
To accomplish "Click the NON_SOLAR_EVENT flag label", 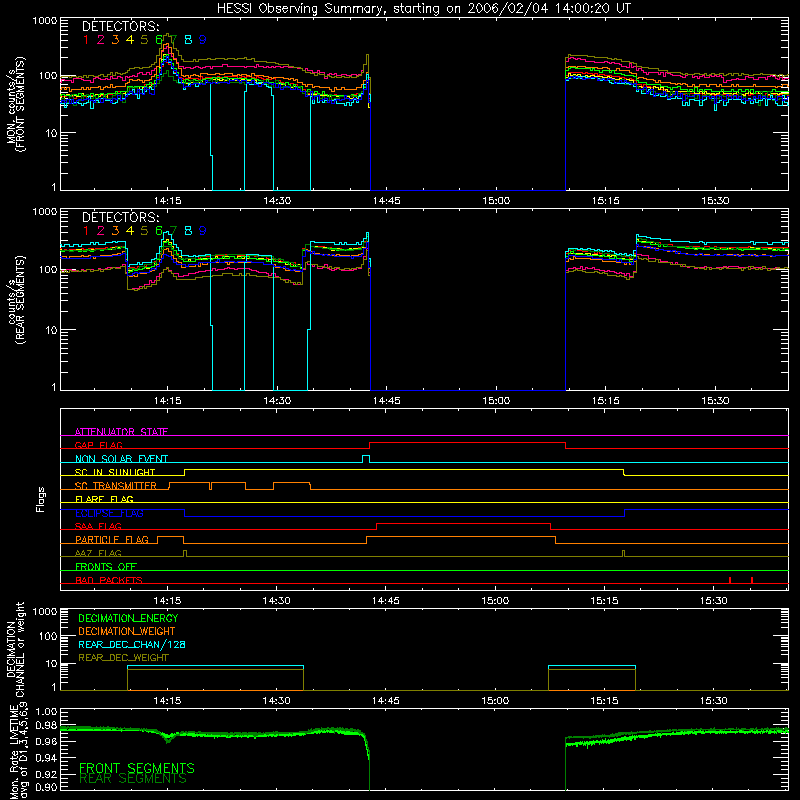I will pyautogui.click(x=121, y=459).
